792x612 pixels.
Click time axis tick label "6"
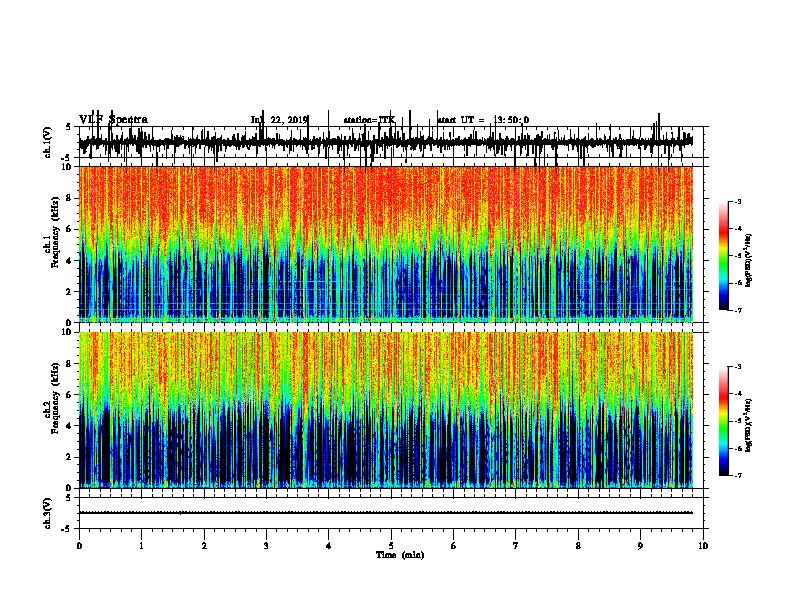[454, 546]
